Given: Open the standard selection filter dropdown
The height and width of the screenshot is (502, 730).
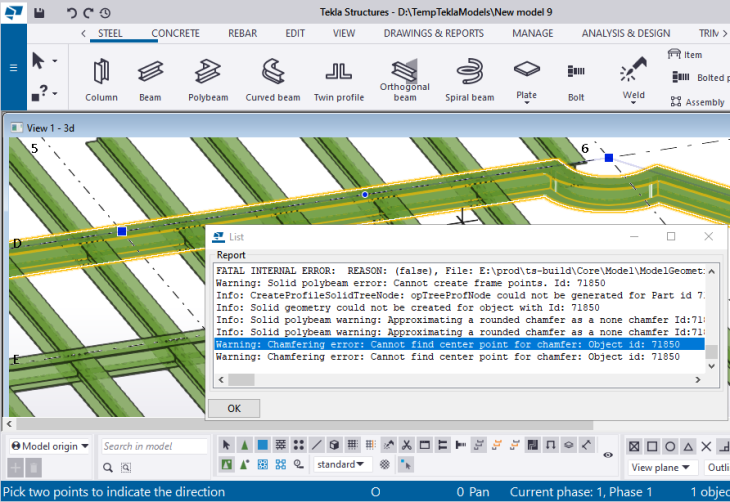Looking at the screenshot, I should (342, 464).
